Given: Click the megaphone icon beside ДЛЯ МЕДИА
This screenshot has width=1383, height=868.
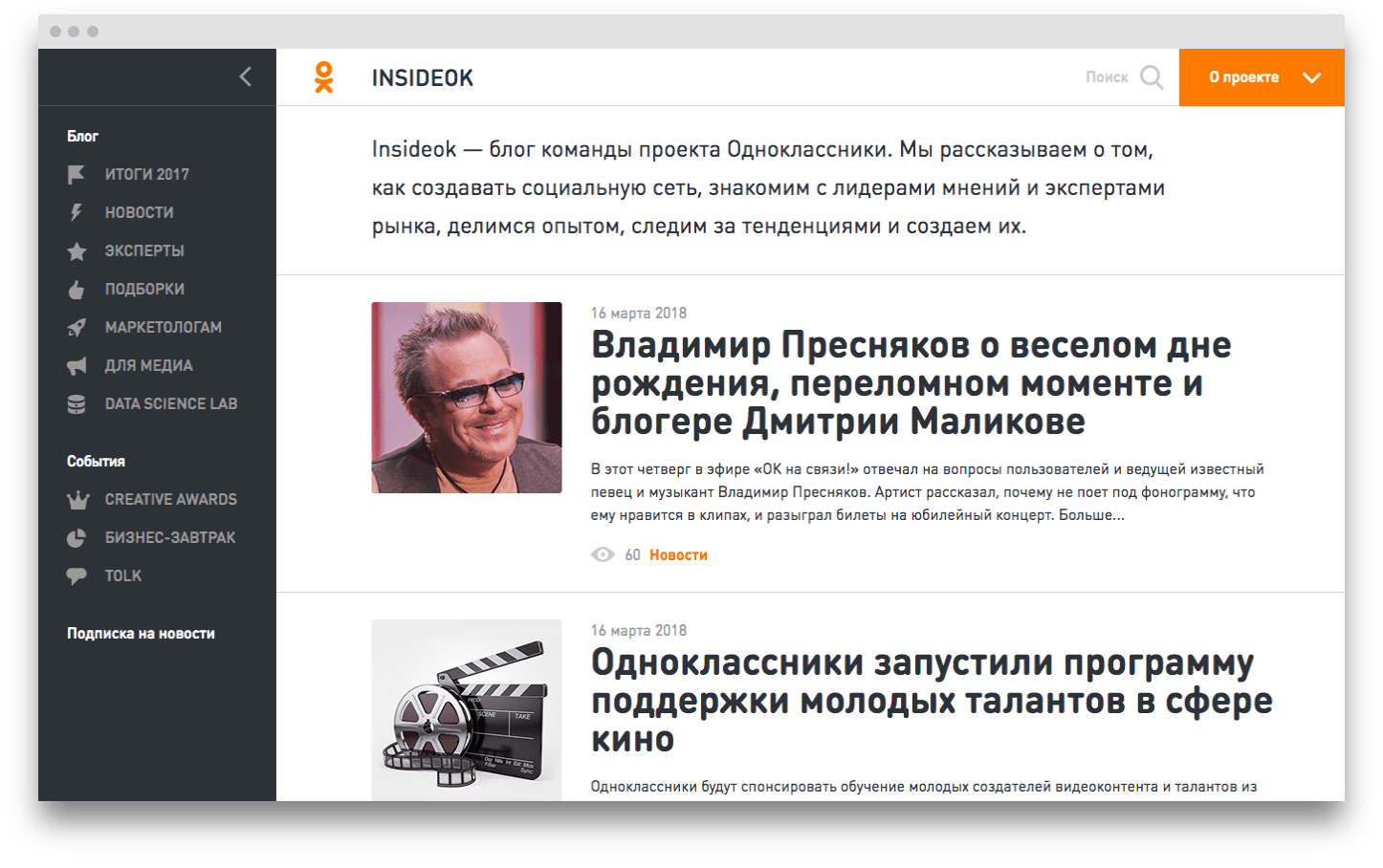Looking at the screenshot, I should [77, 365].
